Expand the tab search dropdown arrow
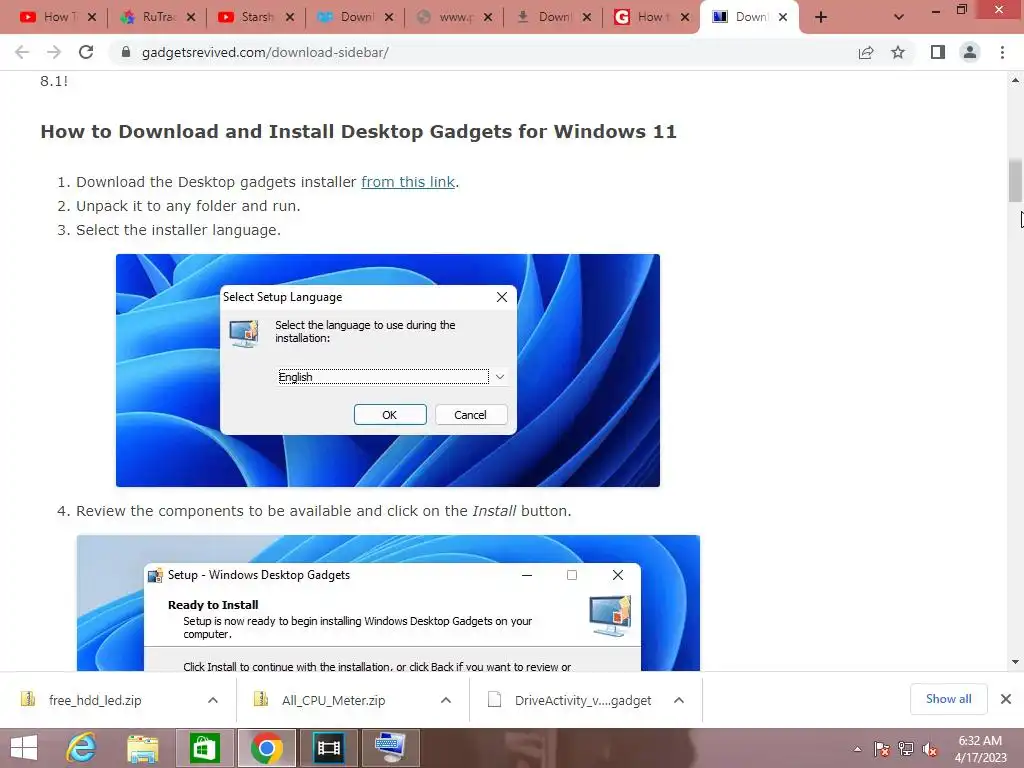Image resolution: width=1024 pixels, height=768 pixels. (899, 17)
